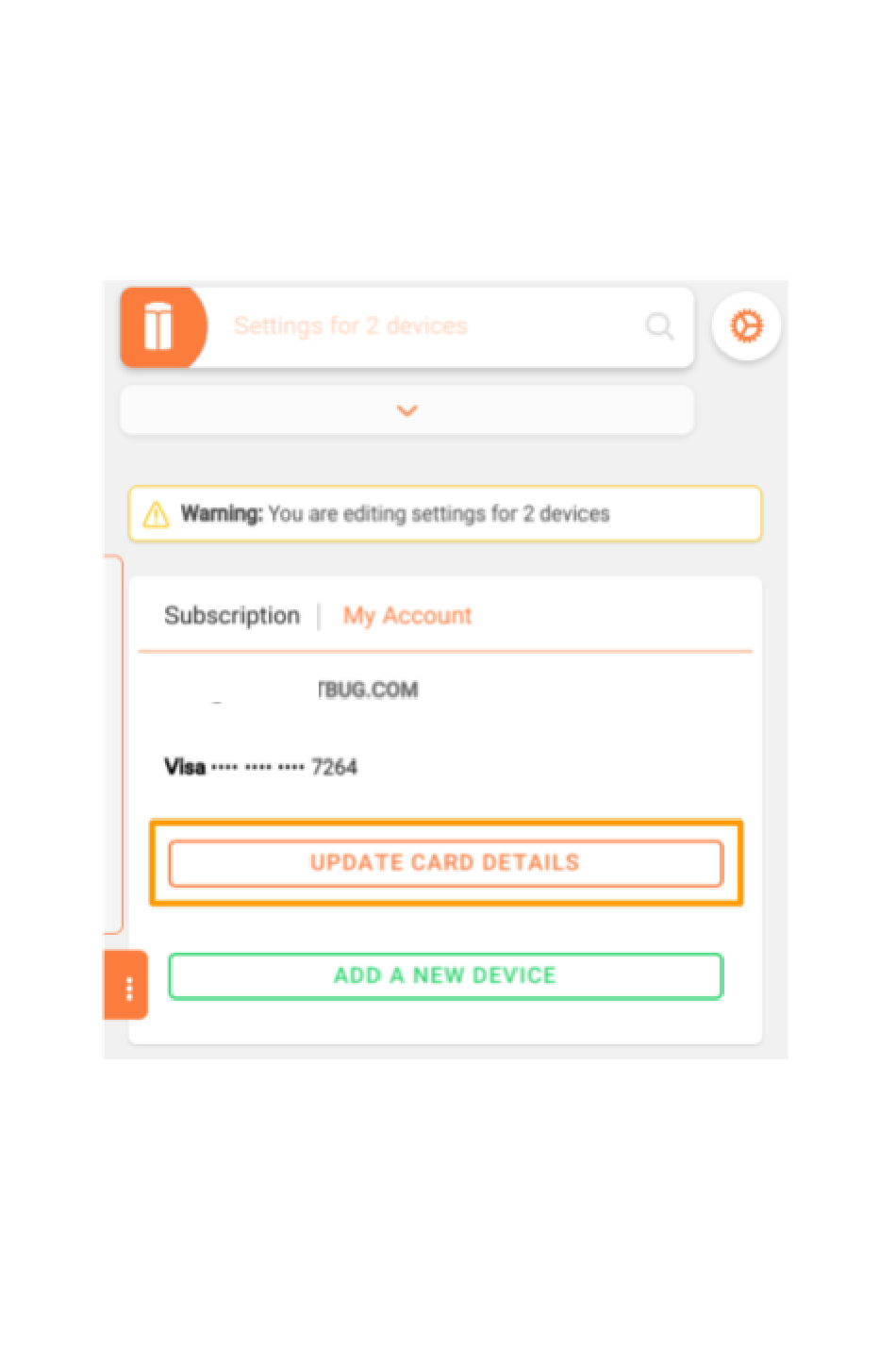Click the masked card number dots
The image size is (896, 1348).
257,767
